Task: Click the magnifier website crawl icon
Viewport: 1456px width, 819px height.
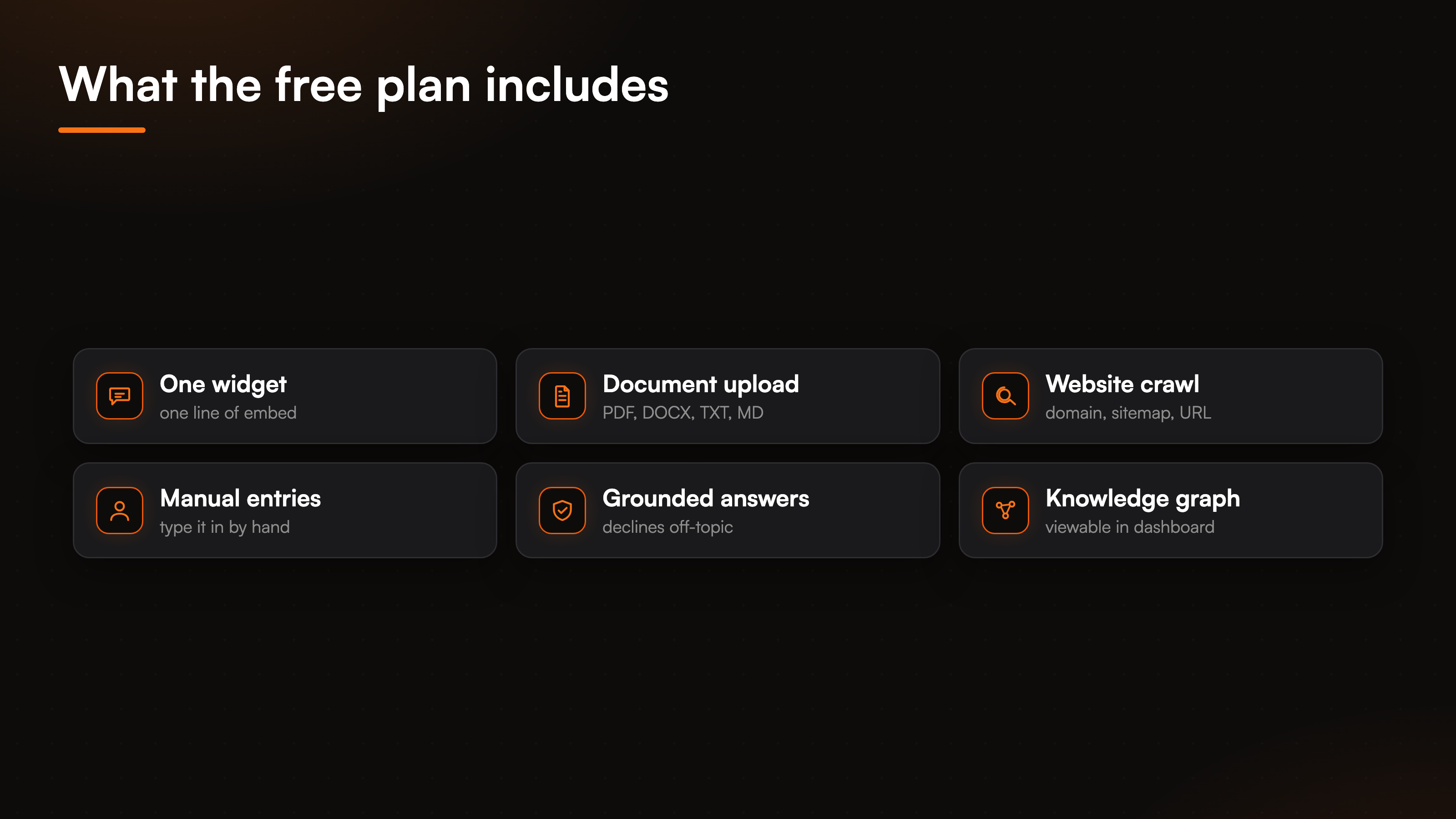Action: tap(1005, 396)
